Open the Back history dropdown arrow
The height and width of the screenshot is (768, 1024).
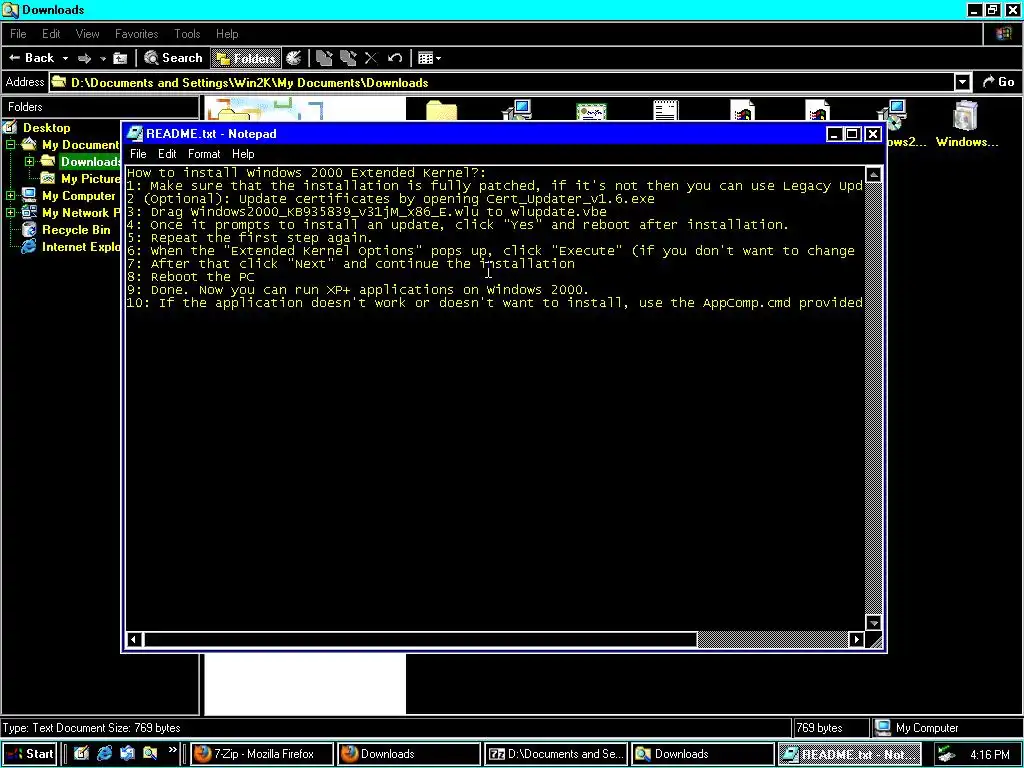point(65,59)
